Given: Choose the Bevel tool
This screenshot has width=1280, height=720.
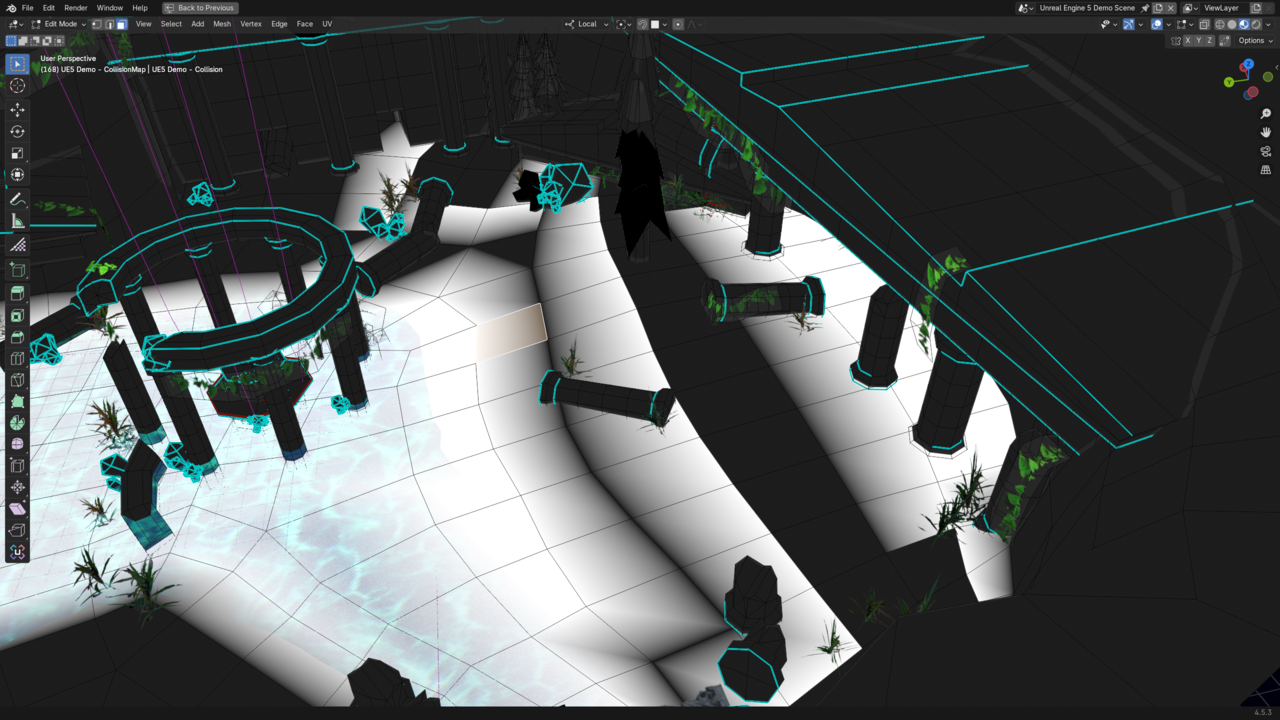Looking at the screenshot, I should click(17, 338).
